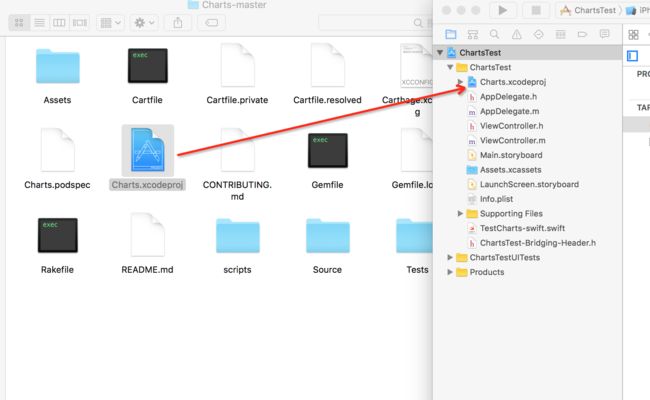This screenshot has width=650, height=400.
Task: Select the CONTRIBUTING.md file
Action: tap(237, 150)
